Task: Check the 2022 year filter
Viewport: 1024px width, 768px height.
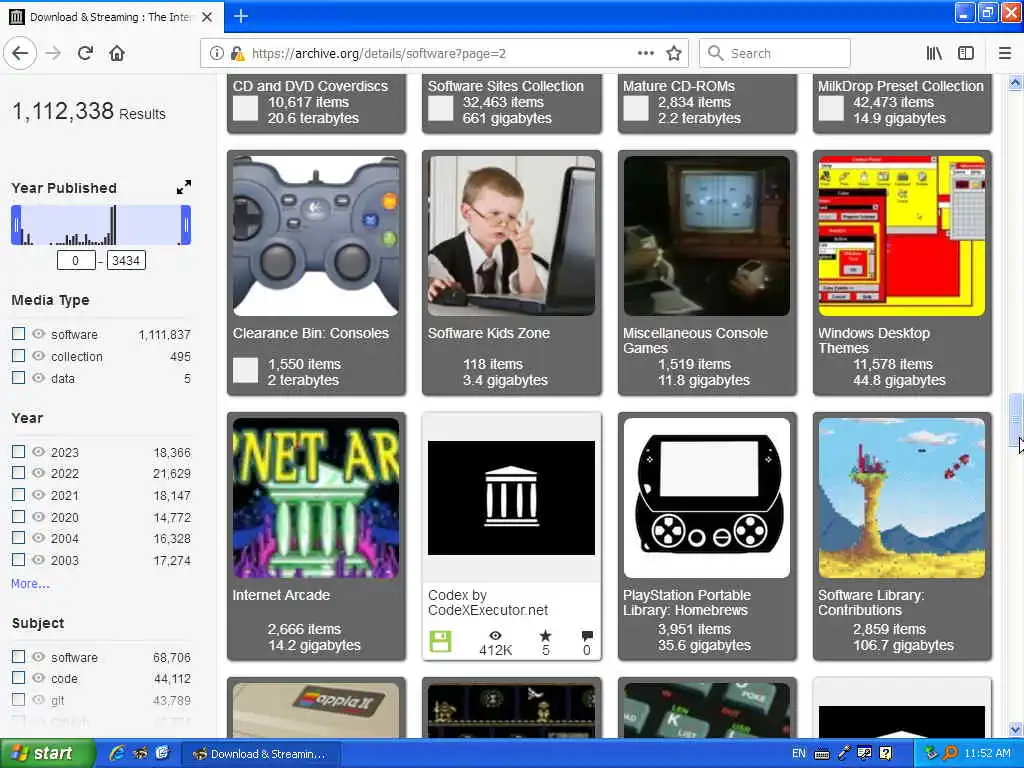Action: click(18, 473)
